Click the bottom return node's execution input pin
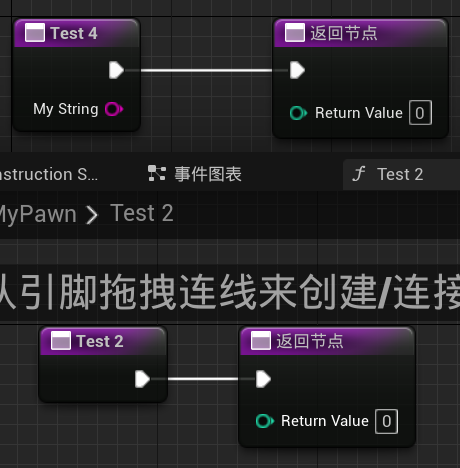460x468 pixels. (263, 379)
